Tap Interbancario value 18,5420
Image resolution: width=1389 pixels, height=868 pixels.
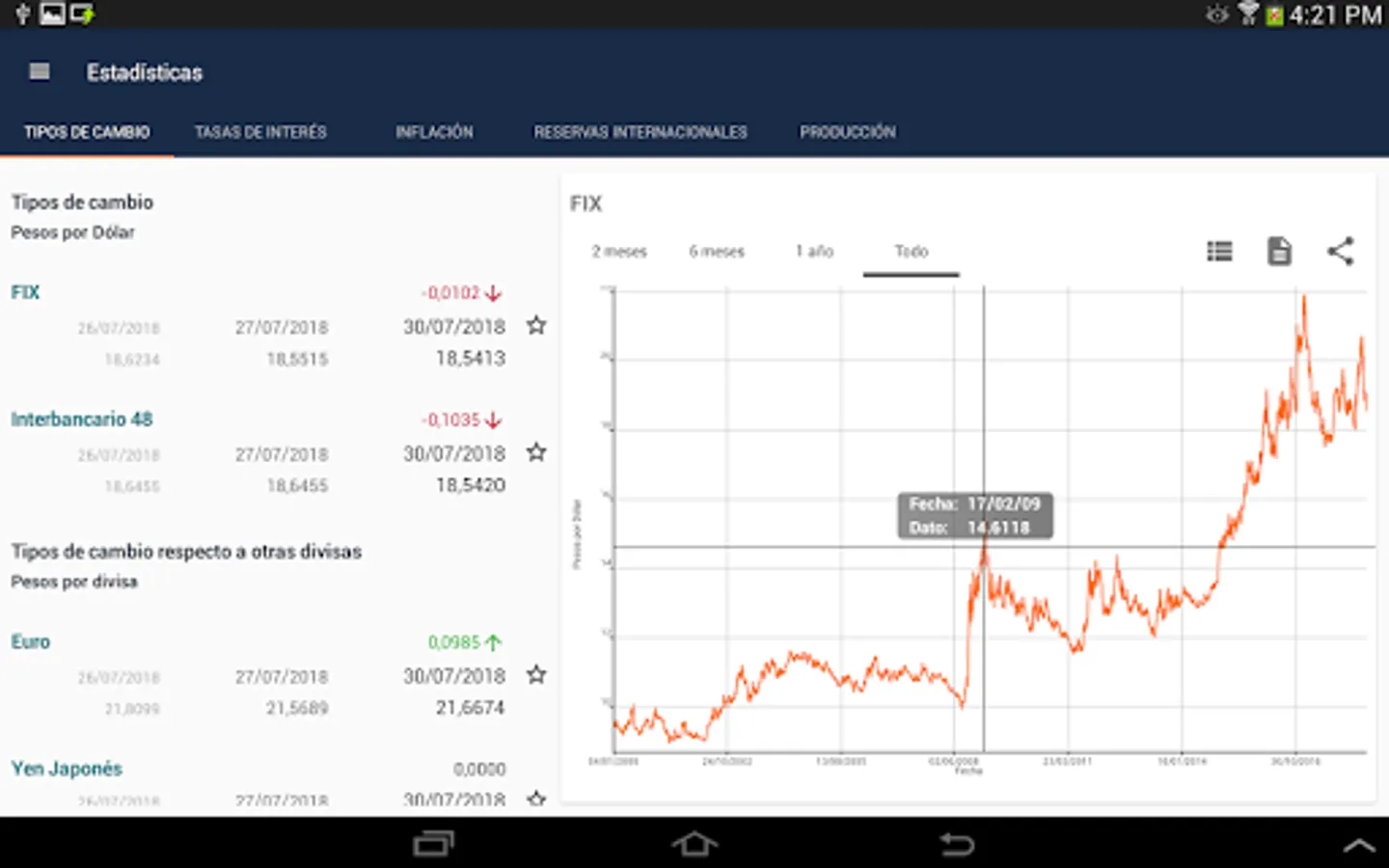point(470,485)
